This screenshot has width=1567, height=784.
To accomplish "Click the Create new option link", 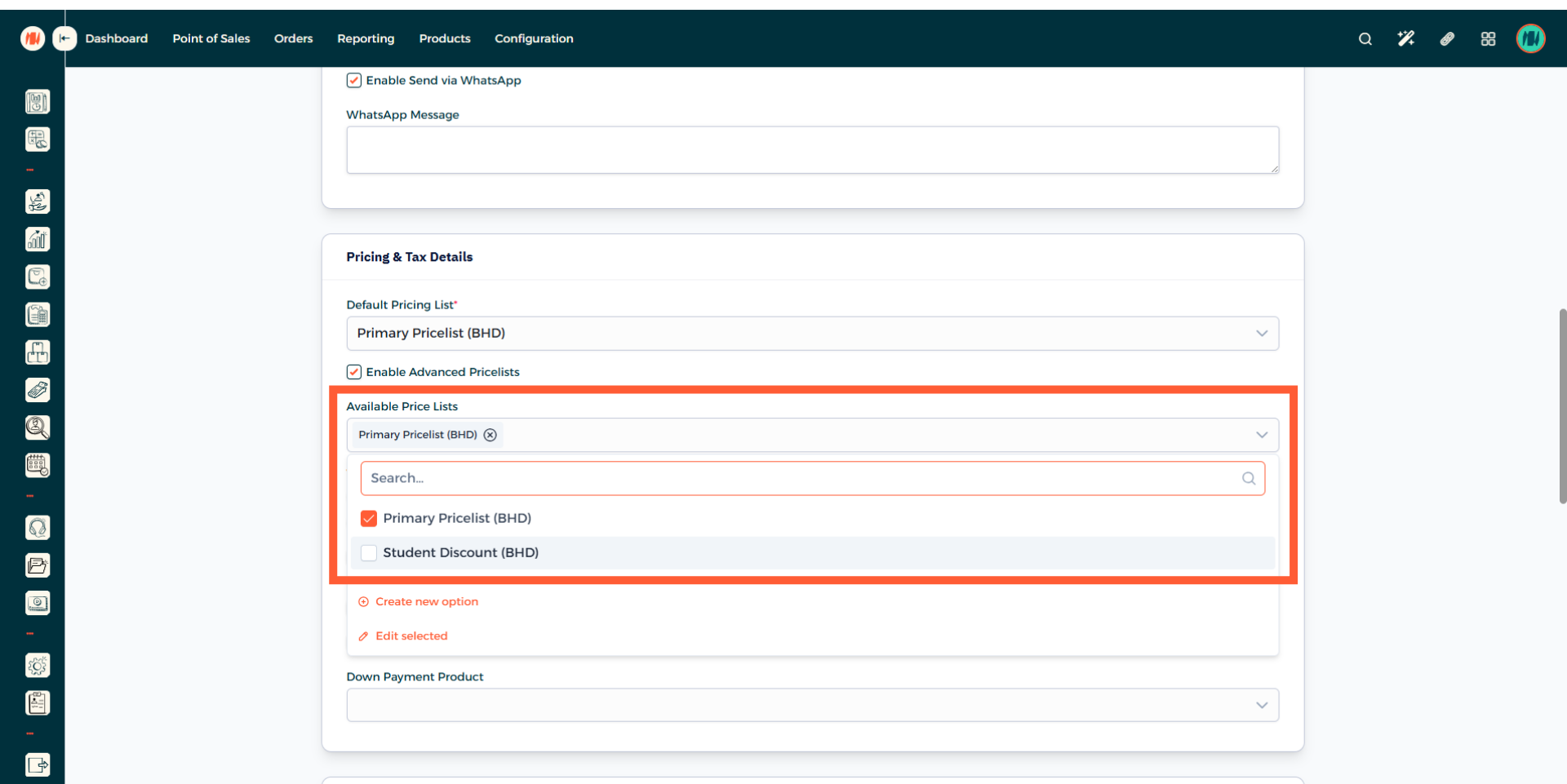I will tap(426, 601).
